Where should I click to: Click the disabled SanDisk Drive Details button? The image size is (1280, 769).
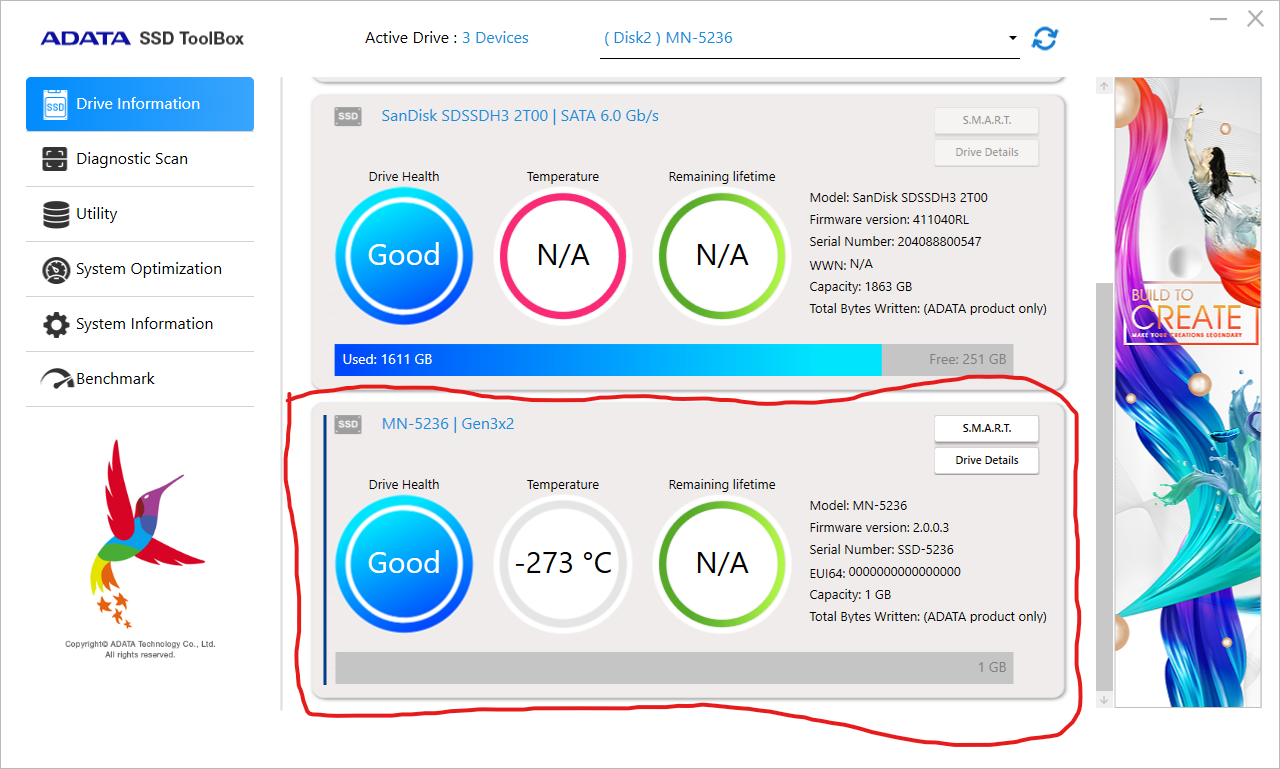(987, 152)
